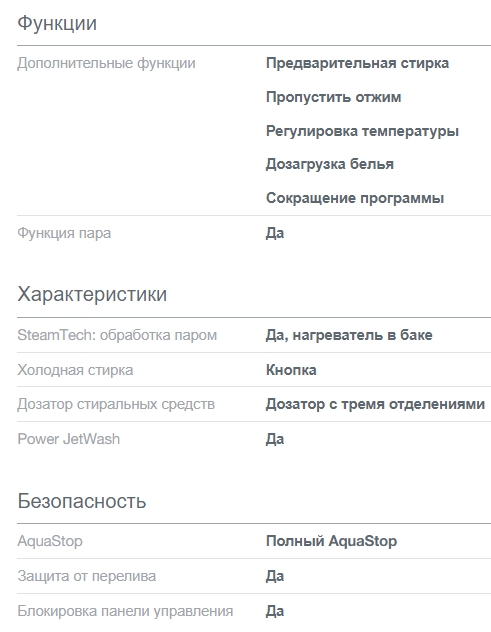Click the Power JetWash label
Viewport: 491px width, 632px height.
pos(69,439)
